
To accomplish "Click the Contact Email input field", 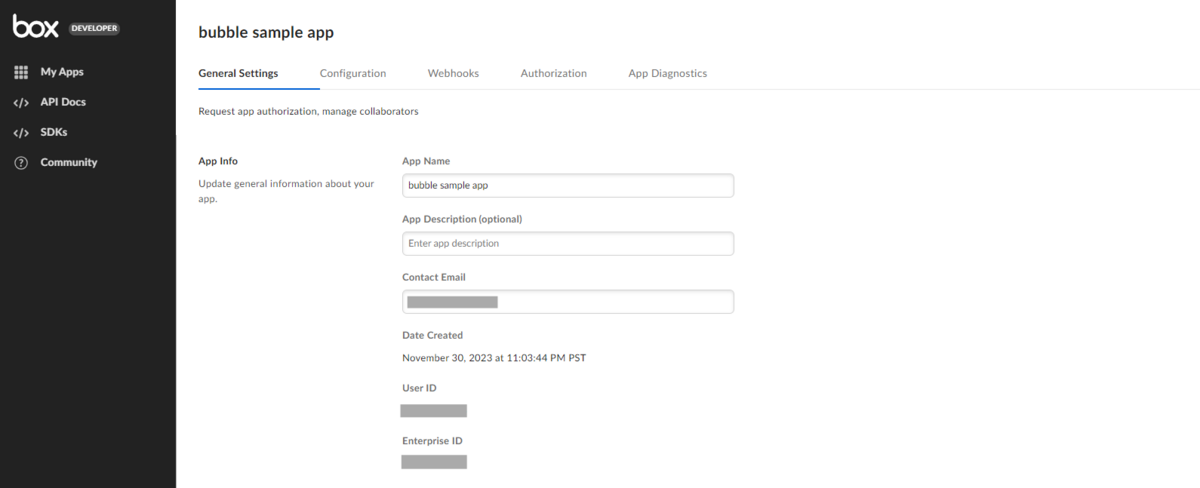I will pos(568,301).
